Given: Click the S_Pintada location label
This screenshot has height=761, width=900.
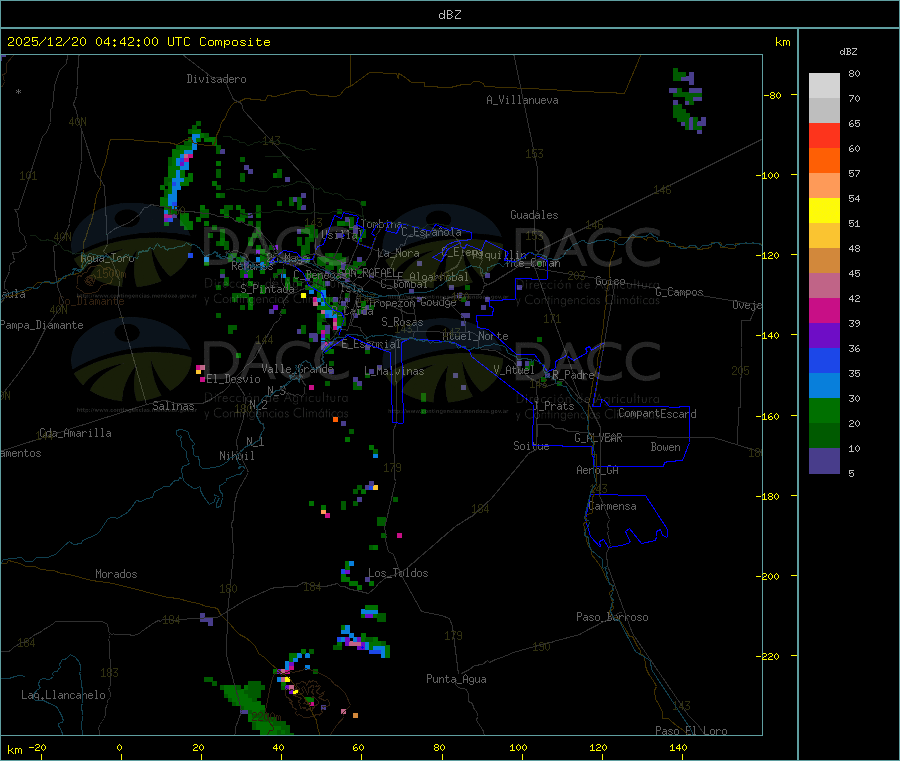Looking at the screenshot, I should tap(267, 289).
